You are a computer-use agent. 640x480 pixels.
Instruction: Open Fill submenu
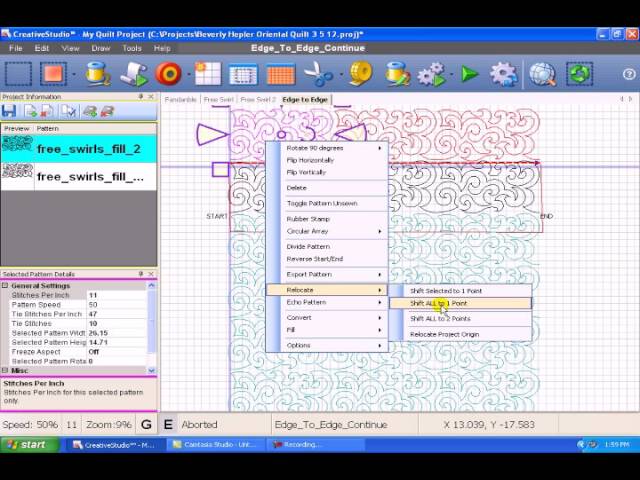pyautogui.click(x=327, y=330)
